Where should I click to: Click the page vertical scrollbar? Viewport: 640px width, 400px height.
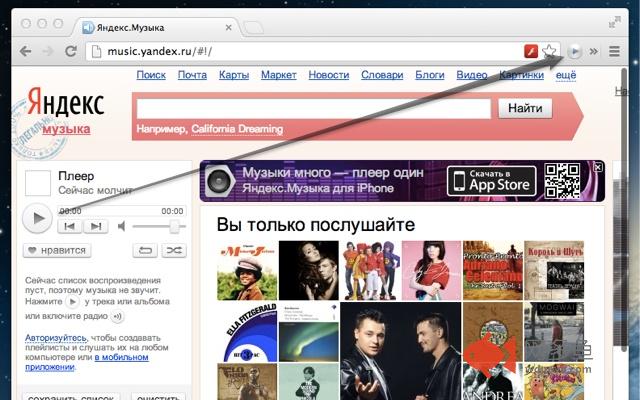click(x=624, y=210)
